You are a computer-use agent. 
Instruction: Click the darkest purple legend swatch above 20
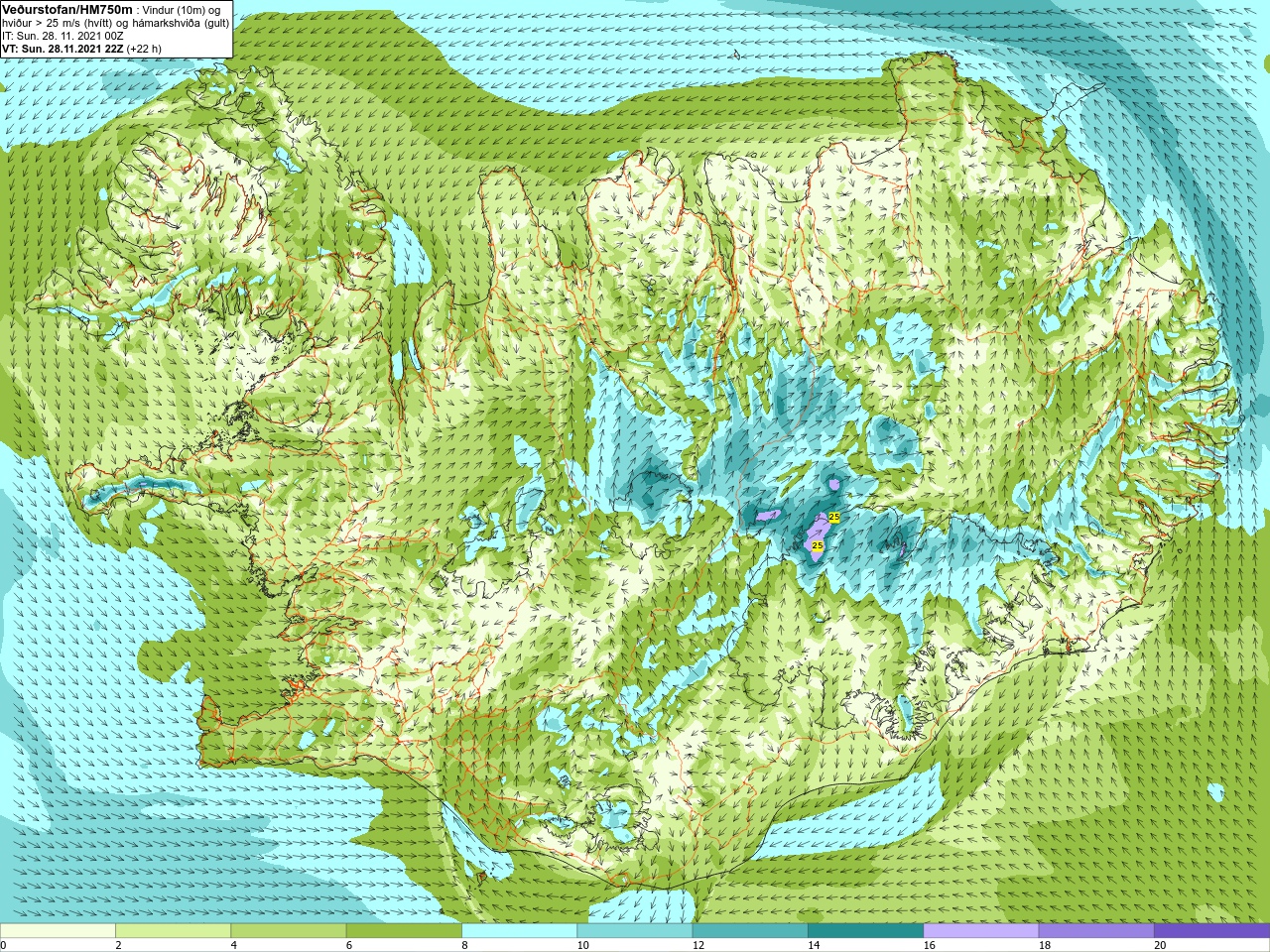(1211, 931)
